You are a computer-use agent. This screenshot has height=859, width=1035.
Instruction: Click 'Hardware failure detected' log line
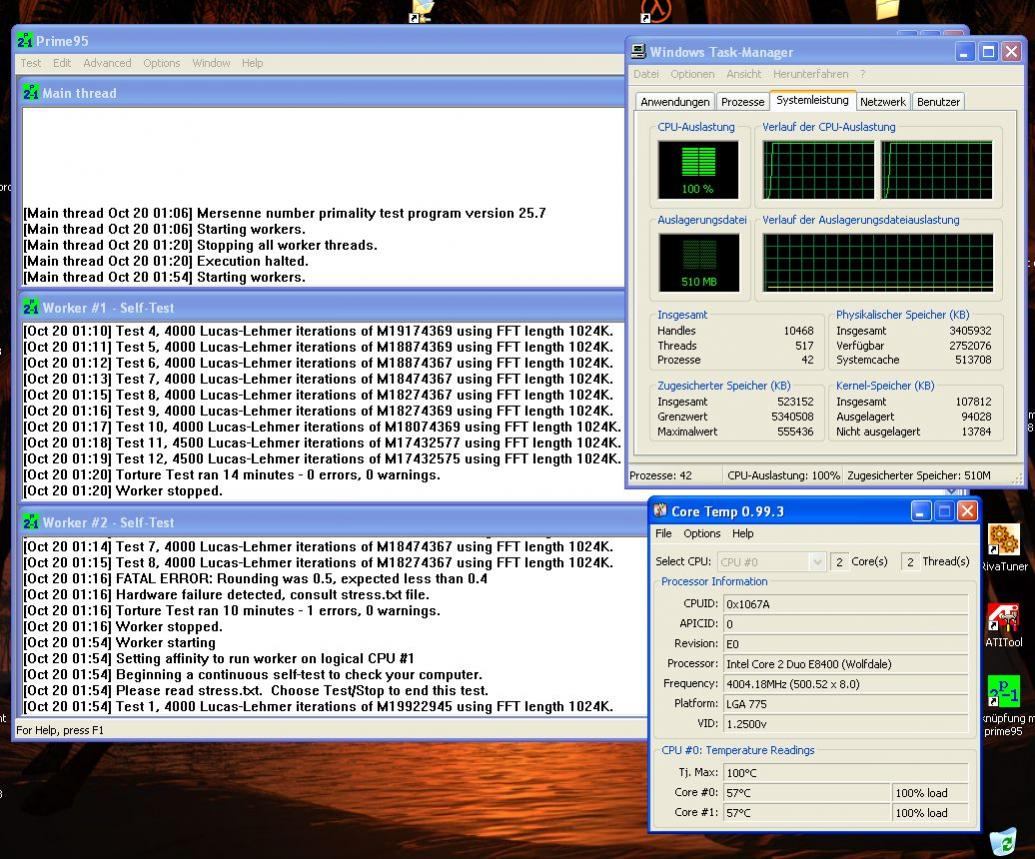(226, 594)
